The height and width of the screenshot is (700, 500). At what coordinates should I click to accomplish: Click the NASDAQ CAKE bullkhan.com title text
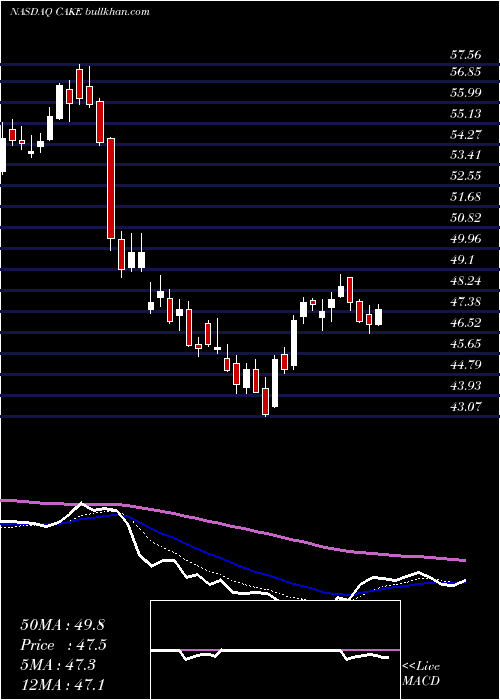pos(79,12)
